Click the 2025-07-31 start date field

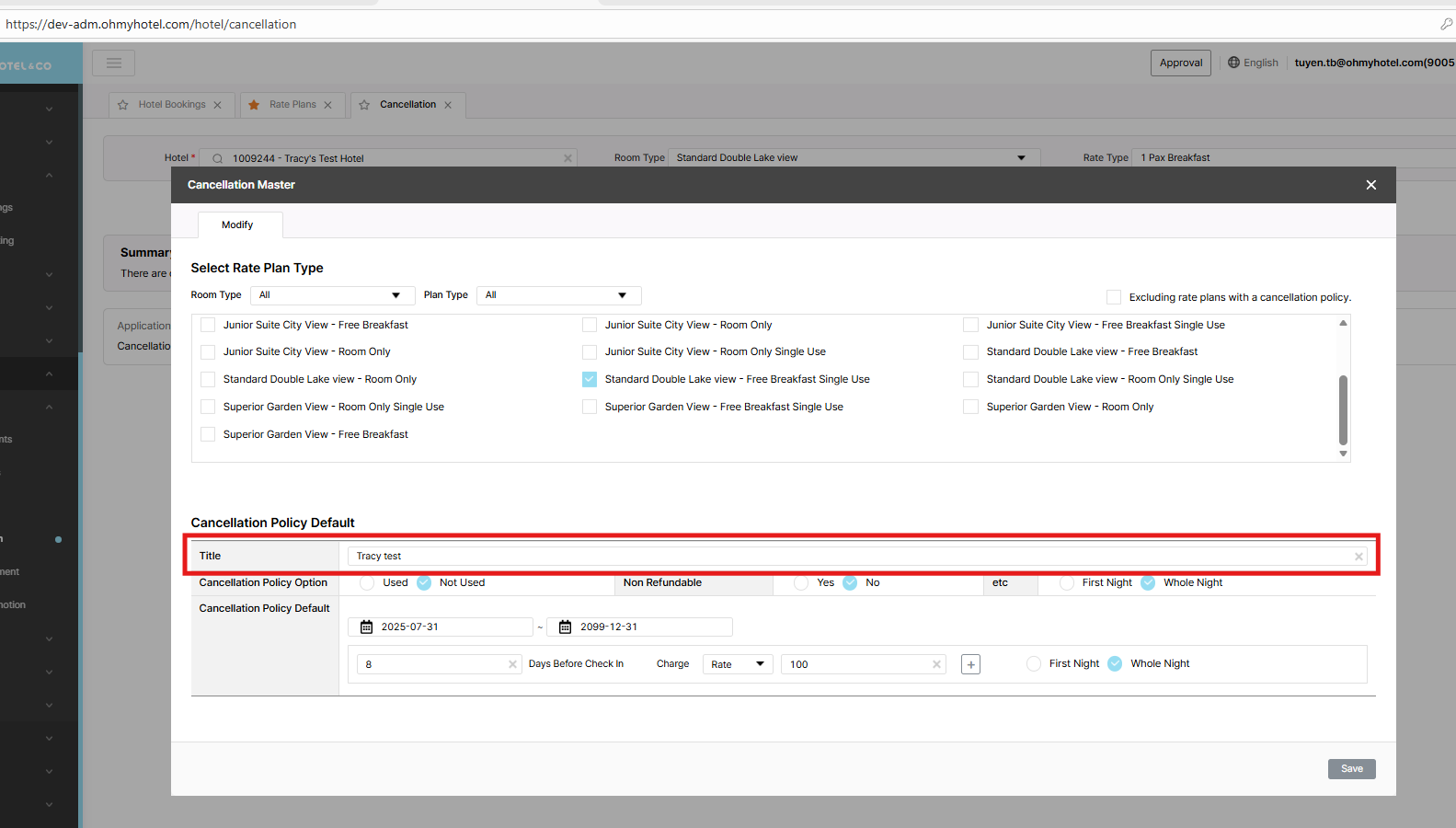(441, 627)
